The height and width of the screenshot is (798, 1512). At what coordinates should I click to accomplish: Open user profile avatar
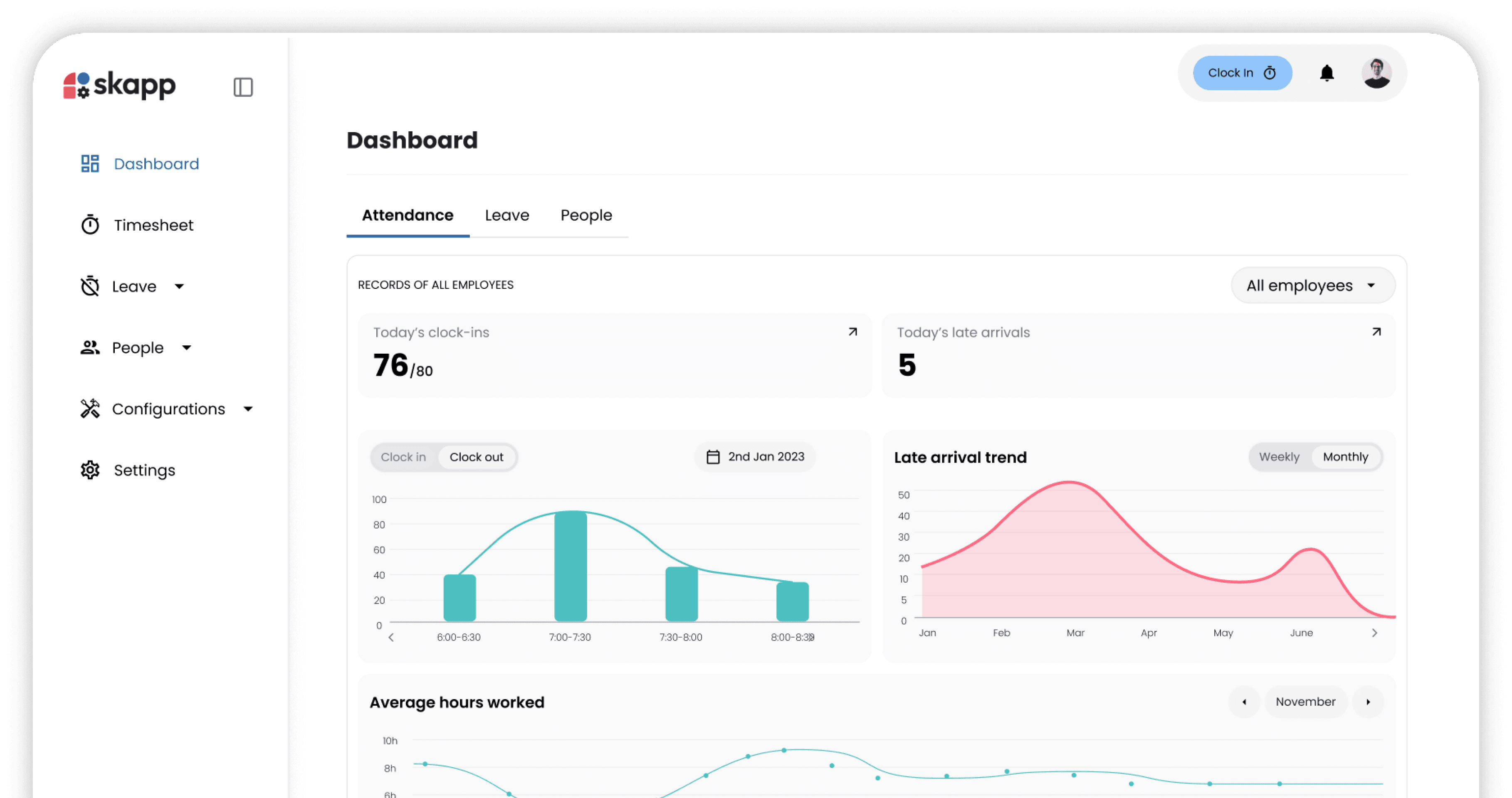coord(1376,73)
